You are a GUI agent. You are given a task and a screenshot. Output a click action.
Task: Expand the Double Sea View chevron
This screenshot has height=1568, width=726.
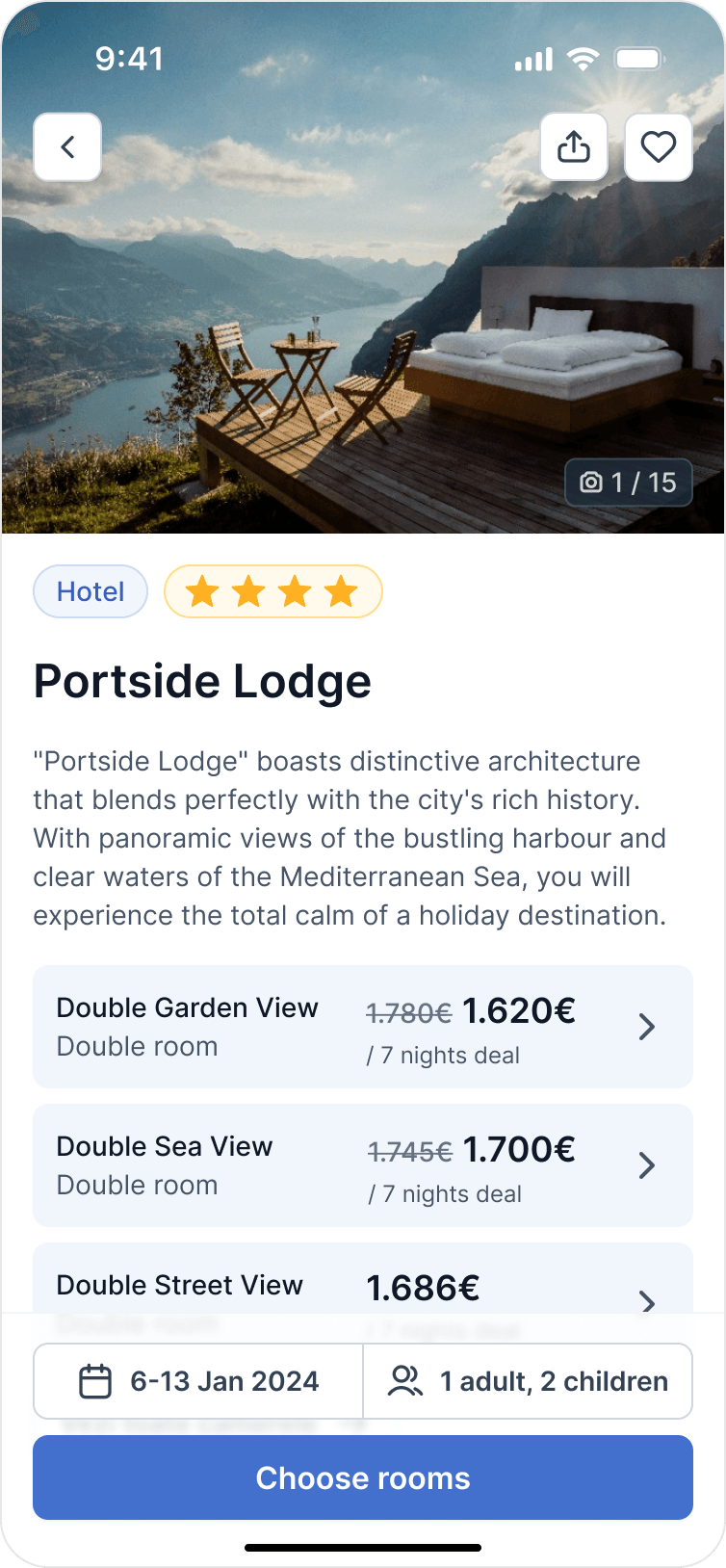point(647,1165)
